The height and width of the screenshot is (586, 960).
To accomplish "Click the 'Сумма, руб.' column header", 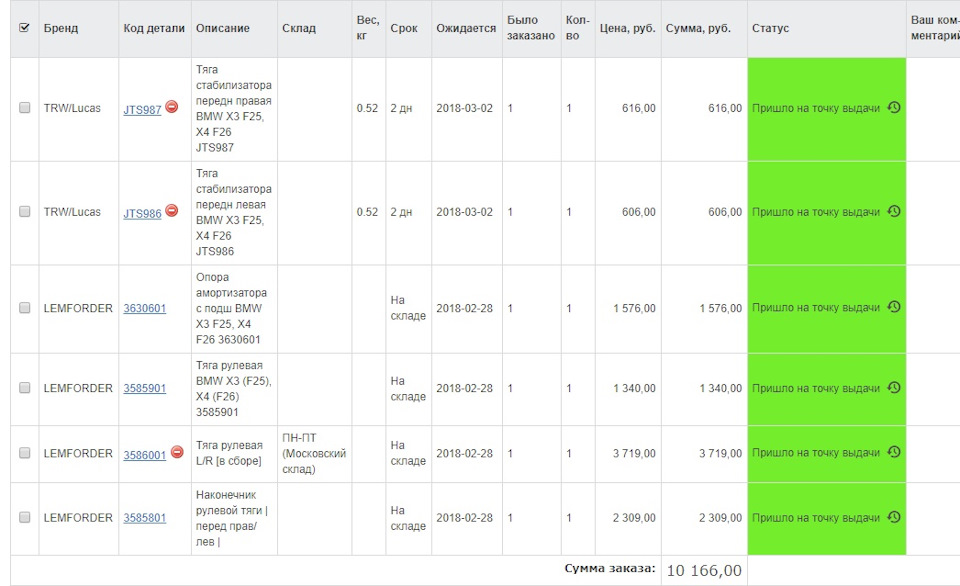I will (698, 28).
